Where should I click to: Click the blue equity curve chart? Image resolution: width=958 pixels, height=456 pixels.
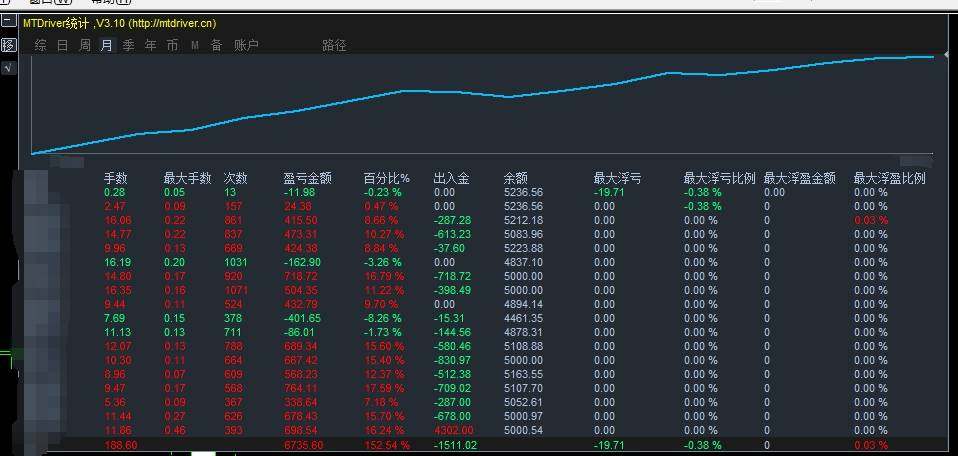(x=482, y=104)
